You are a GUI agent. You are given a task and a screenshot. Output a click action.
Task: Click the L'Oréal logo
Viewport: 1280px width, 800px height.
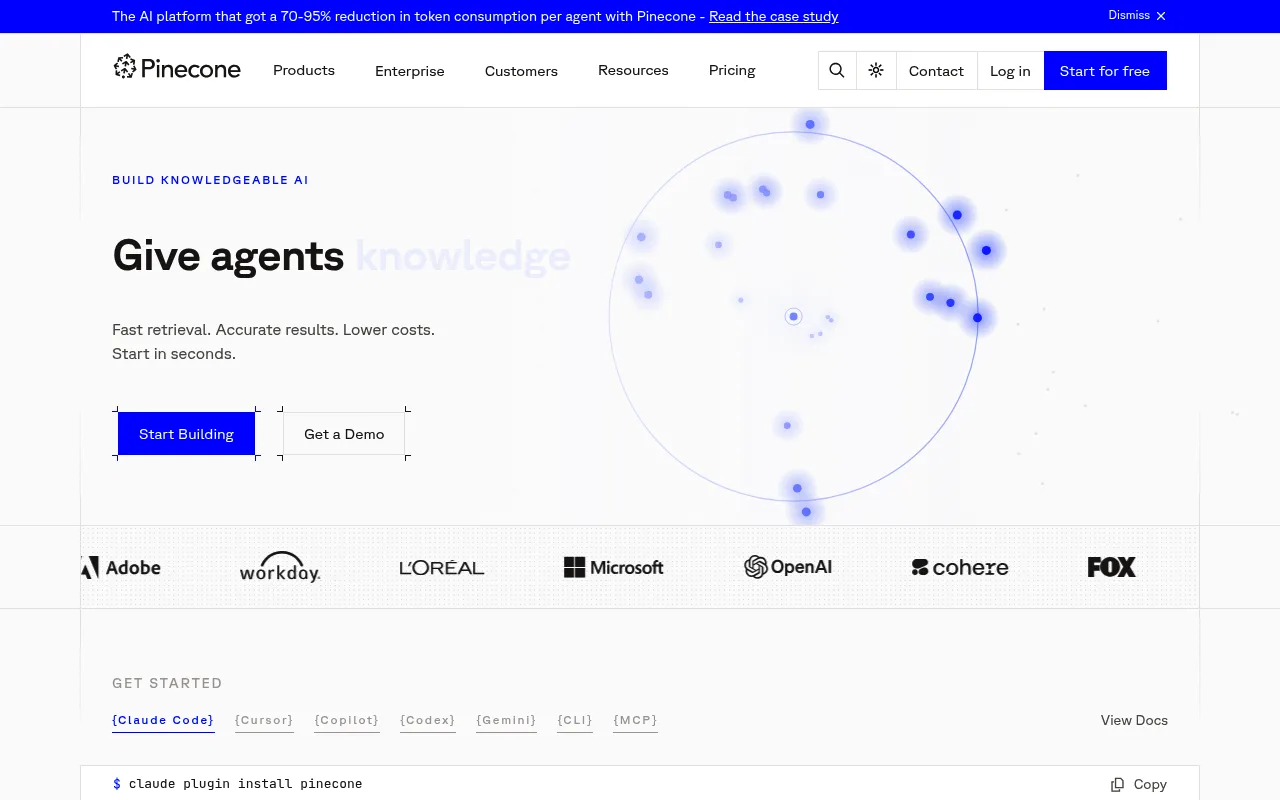441,567
